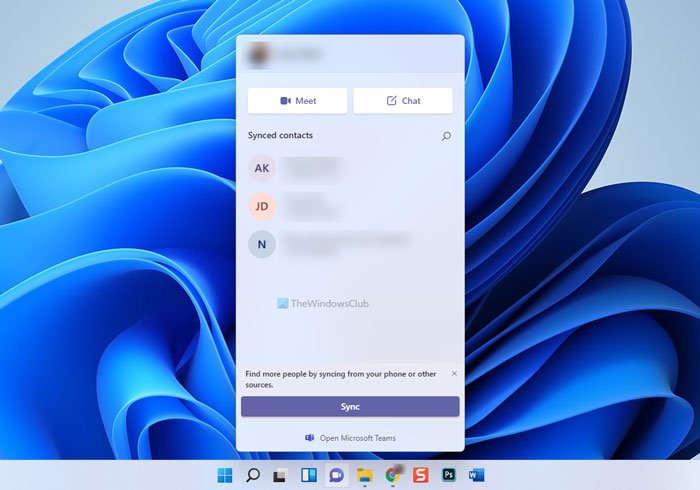Image resolution: width=700 pixels, height=490 pixels.
Task: Launch the orange S app on taskbar
Action: click(x=421, y=475)
